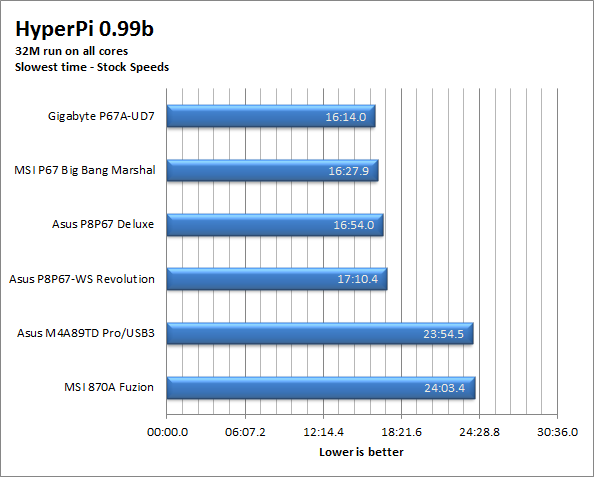
Task: Click the 12:14.4 axis tick label
Action: 324,432
